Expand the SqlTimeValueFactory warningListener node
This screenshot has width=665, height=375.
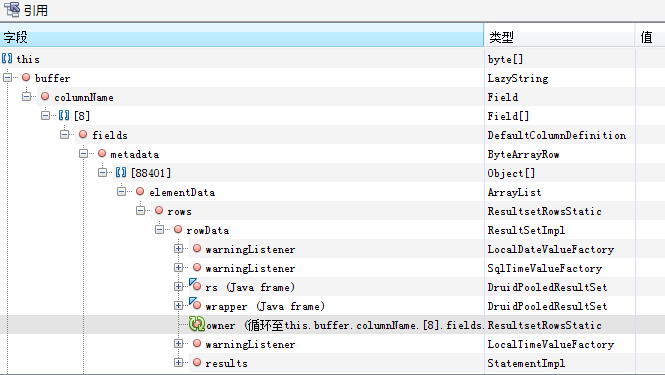coord(179,268)
